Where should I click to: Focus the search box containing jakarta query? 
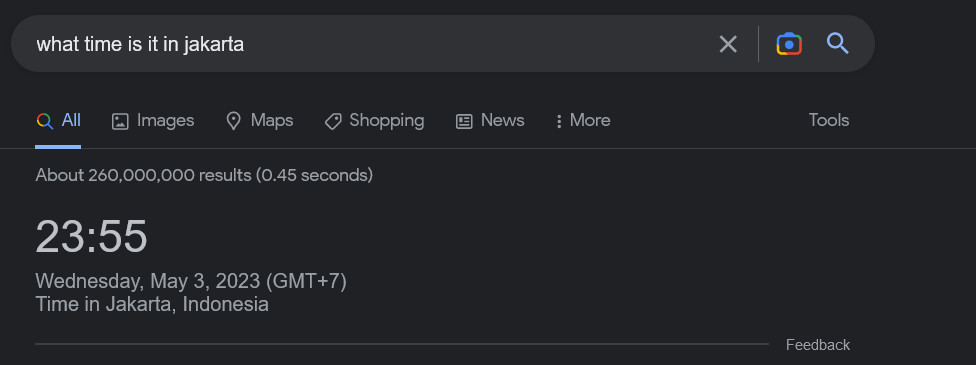pyautogui.click(x=373, y=44)
